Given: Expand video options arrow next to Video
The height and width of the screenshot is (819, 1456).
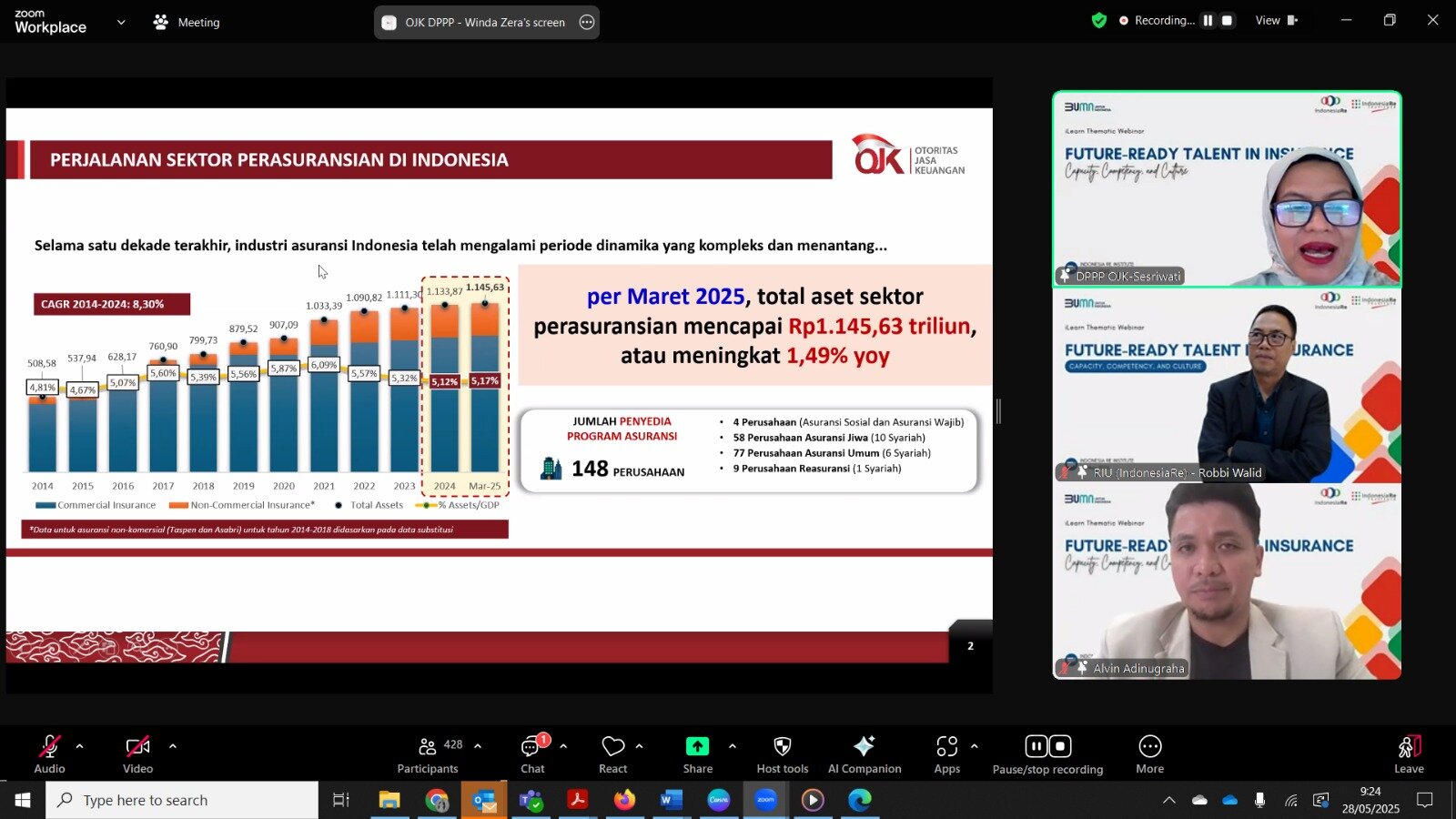Looking at the screenshot, I should tap(173, 746).
